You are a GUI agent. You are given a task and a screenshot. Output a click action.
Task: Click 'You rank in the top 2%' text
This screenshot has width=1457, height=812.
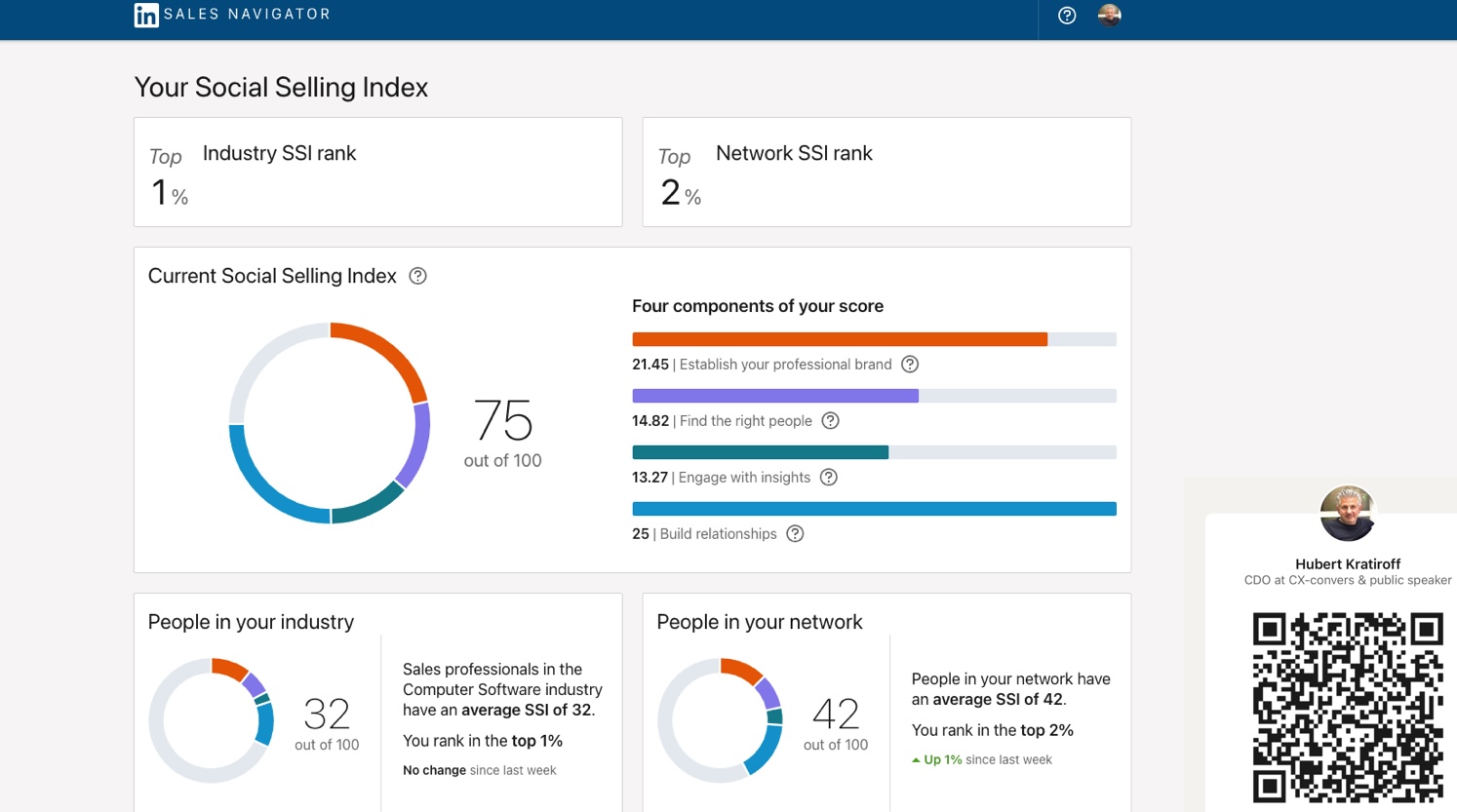pos(993,730)
